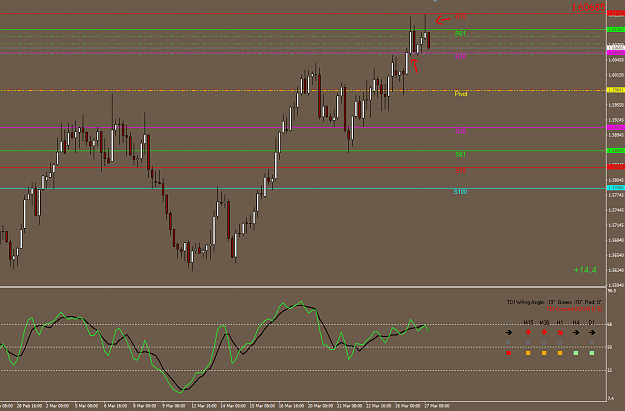Click the green S61 support label
Screen dimensions: 625x411
click(460, 154)
